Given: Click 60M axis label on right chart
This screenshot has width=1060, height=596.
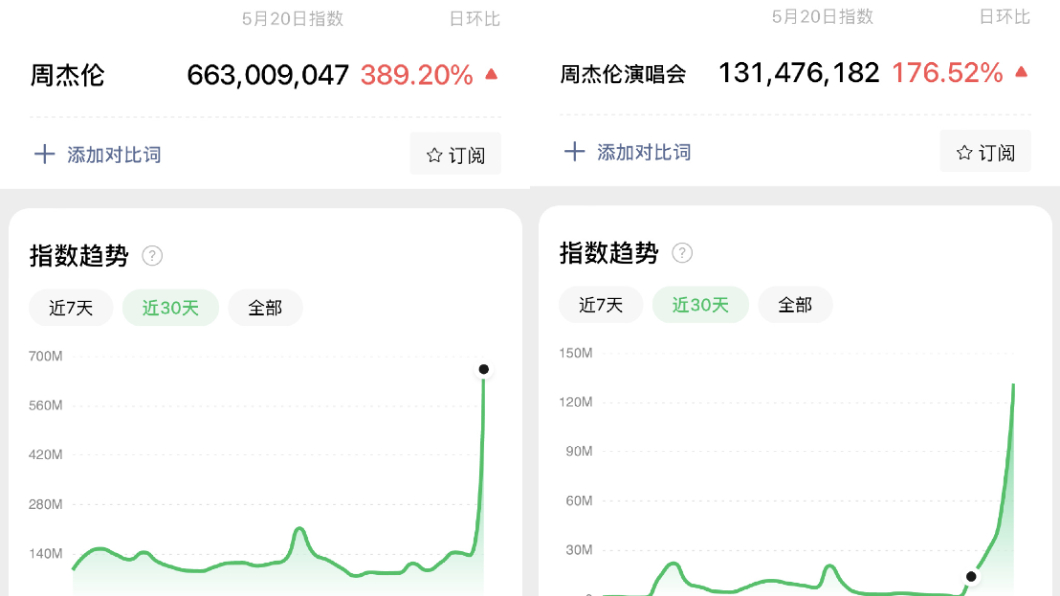Looking at the screenshot, I should pyautogui.click(x=579, y=501).
